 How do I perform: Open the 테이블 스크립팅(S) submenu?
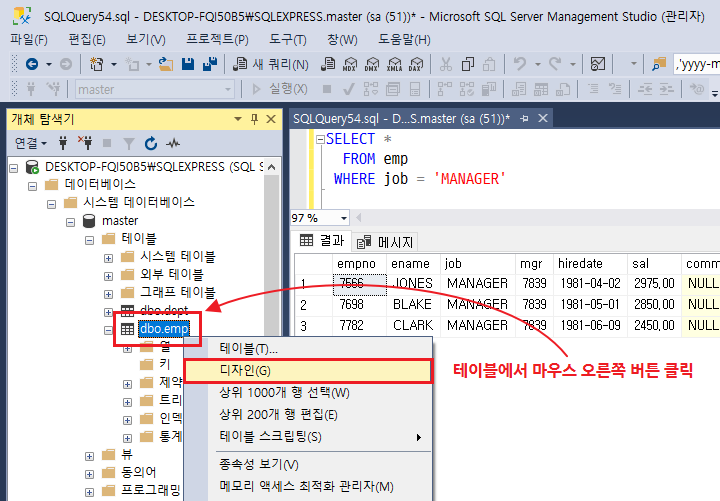pos(308,437)
